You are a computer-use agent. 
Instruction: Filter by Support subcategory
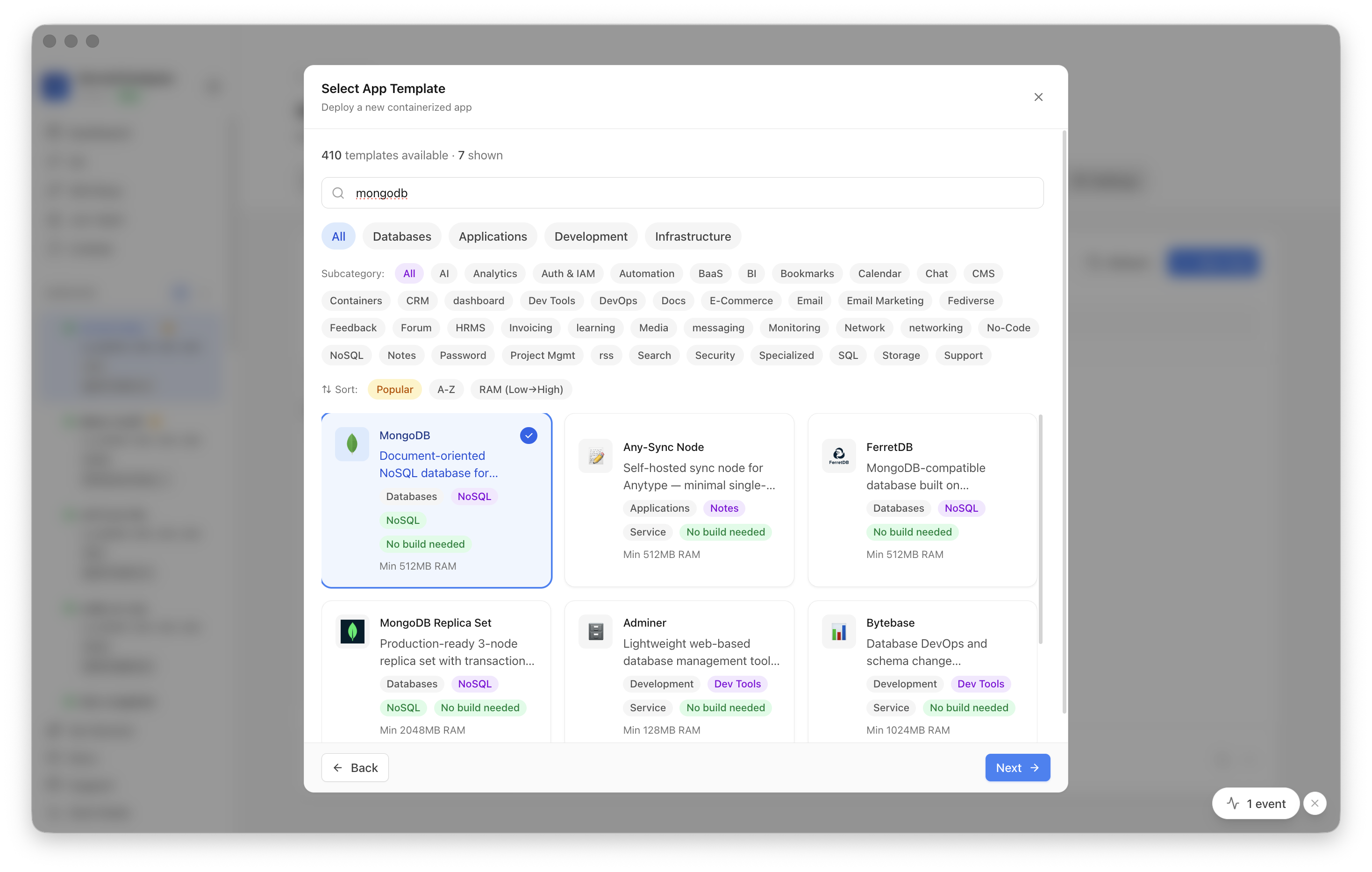(x=963, y=355)
